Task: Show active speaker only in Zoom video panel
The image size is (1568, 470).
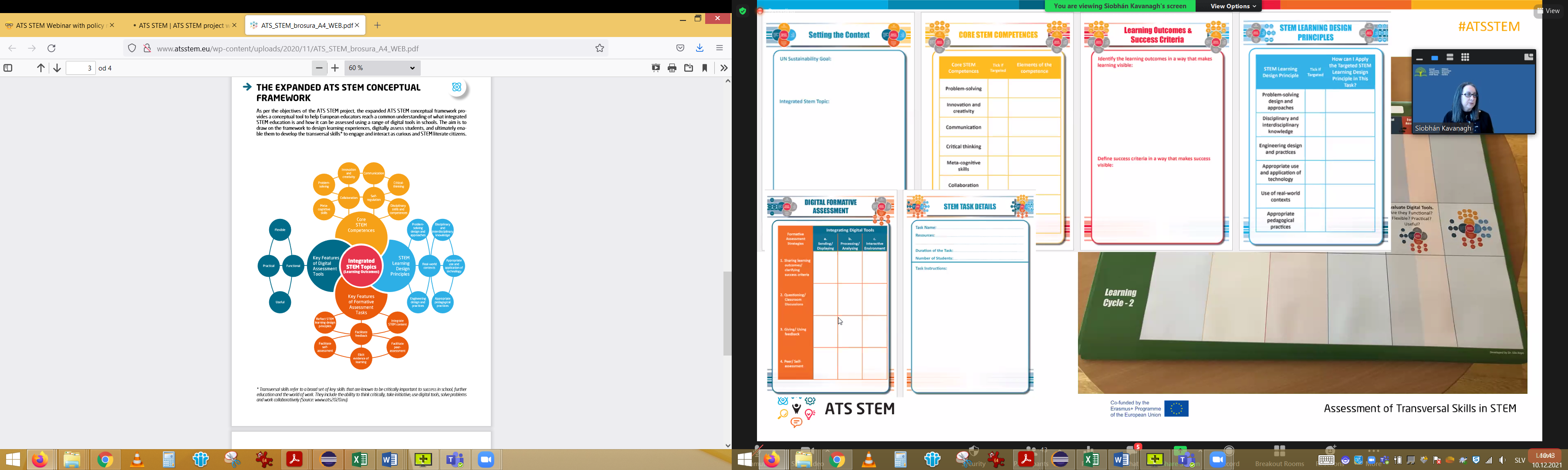Action: (1435, 58)
